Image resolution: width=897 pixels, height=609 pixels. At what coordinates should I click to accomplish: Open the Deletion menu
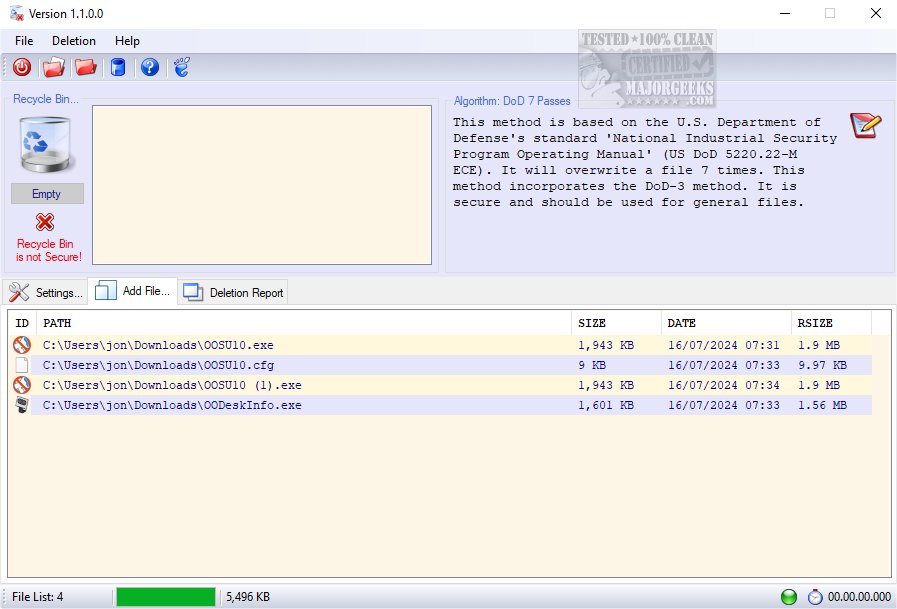(74, 41)
